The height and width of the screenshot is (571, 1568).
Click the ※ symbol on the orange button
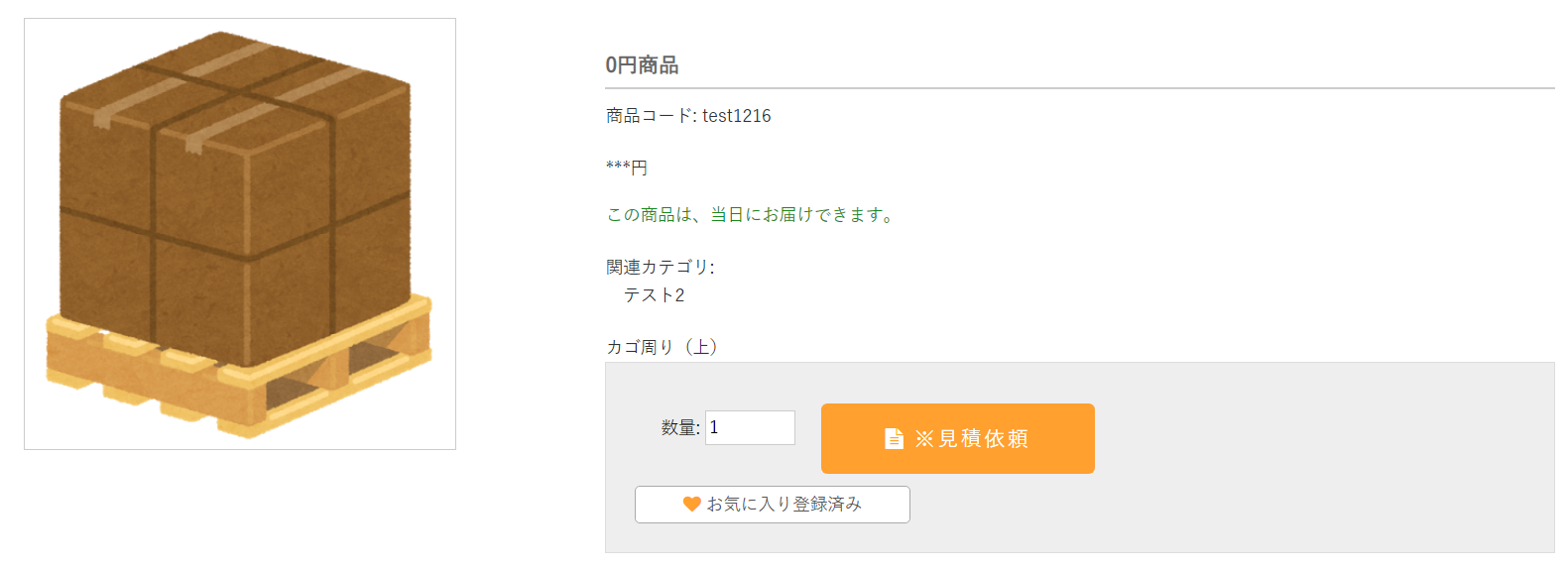[x=924, y=438]
